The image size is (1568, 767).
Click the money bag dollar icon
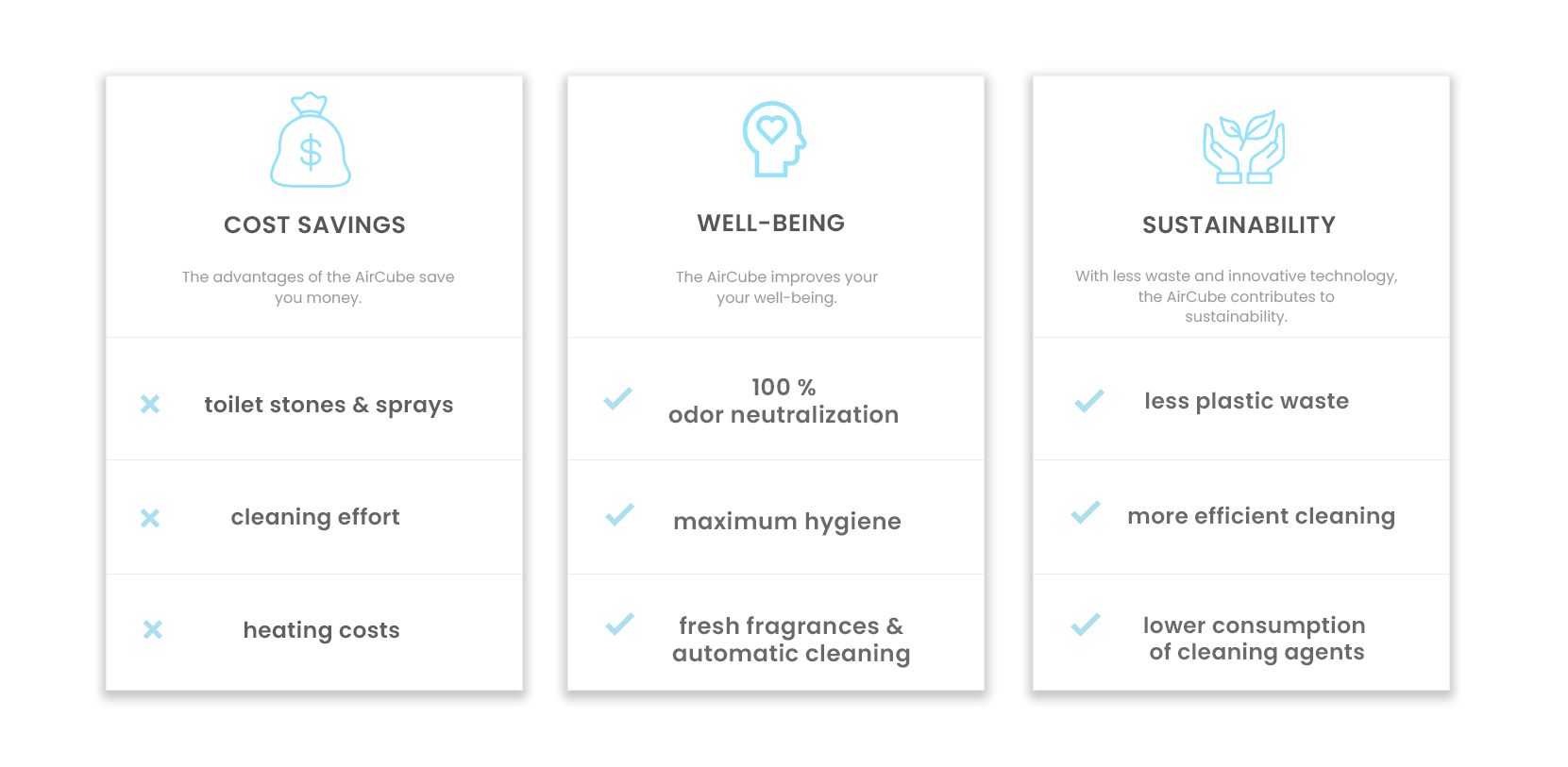pos(311,142)
